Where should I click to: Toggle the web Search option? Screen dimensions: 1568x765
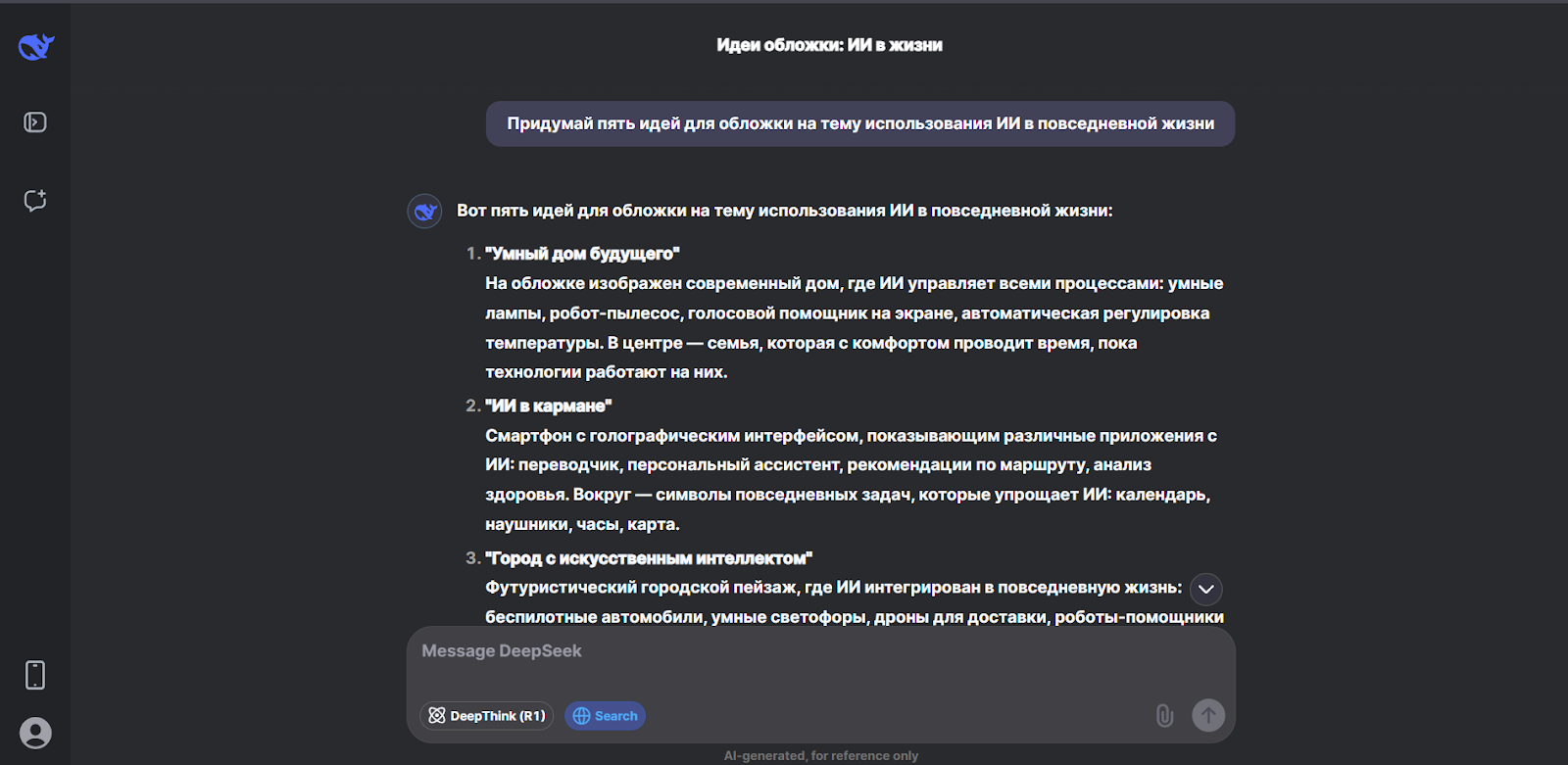point(605,716)
